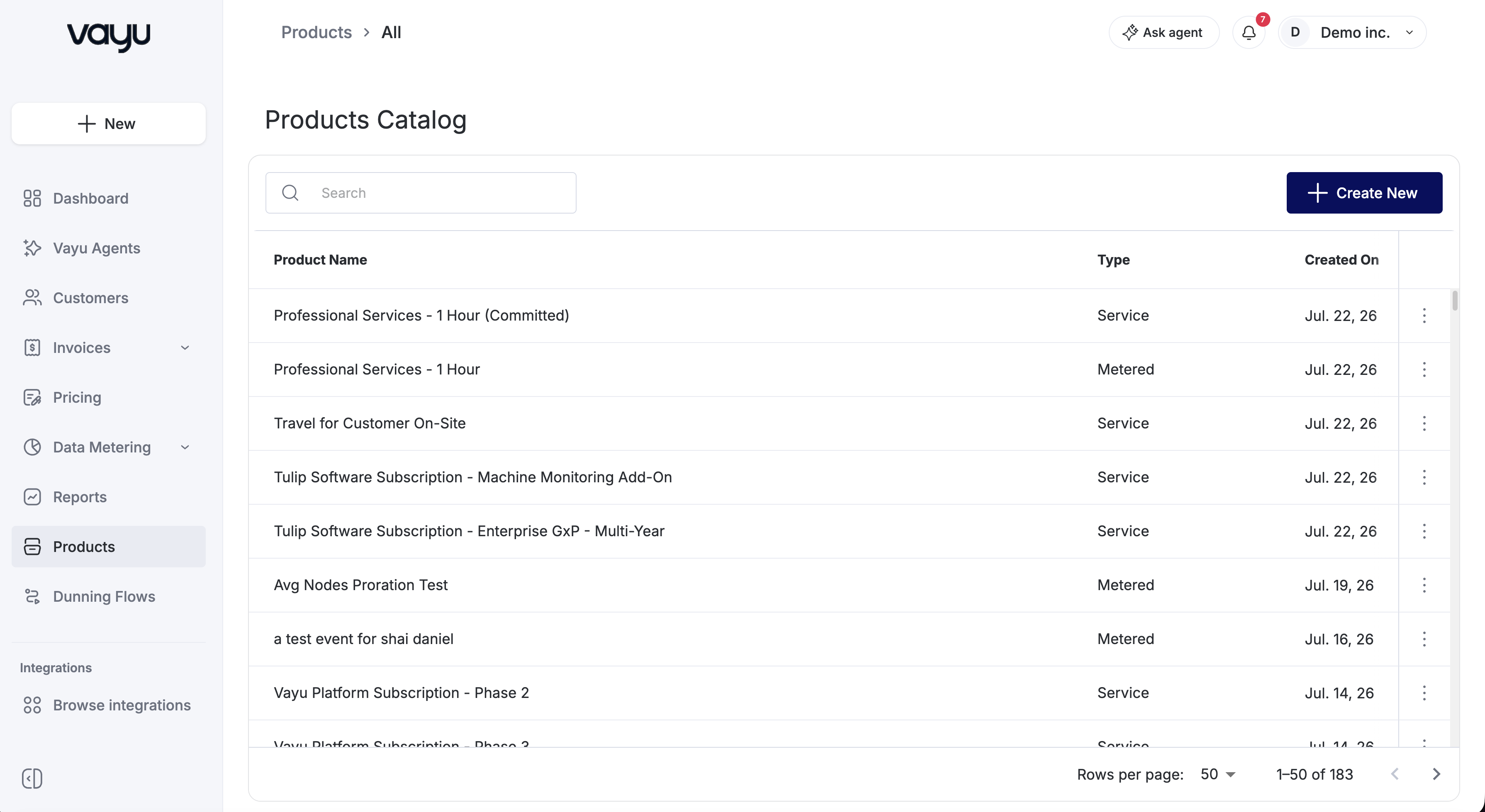Navigate to Pricing

point(108,397)
